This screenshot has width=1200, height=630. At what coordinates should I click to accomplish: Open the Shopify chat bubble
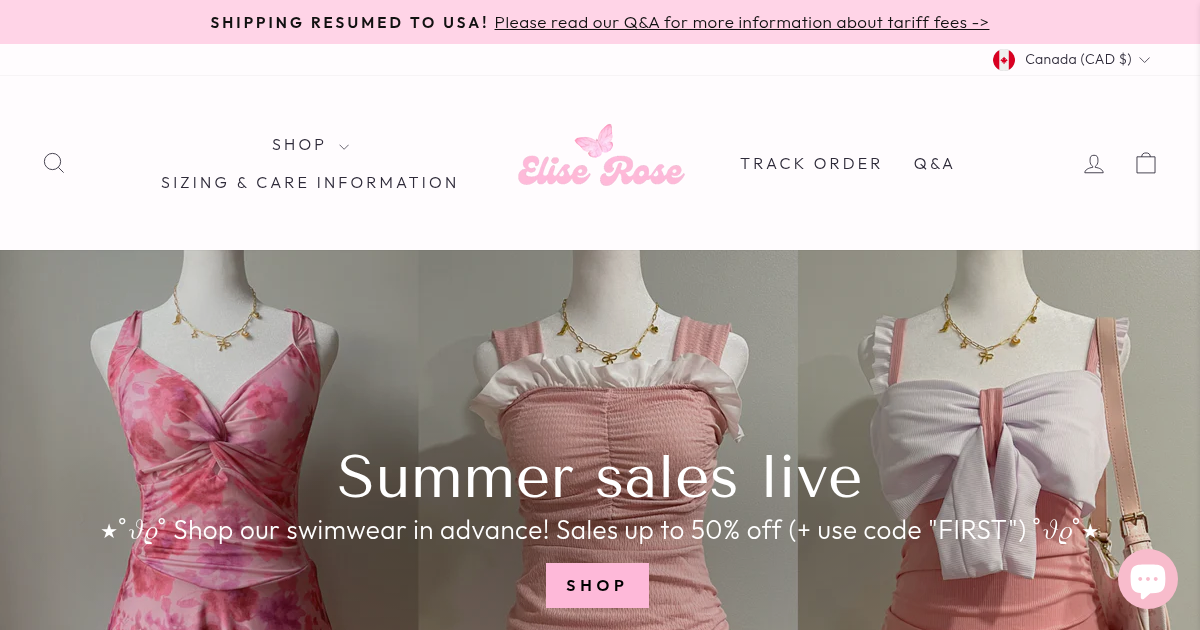[1148, 579]
